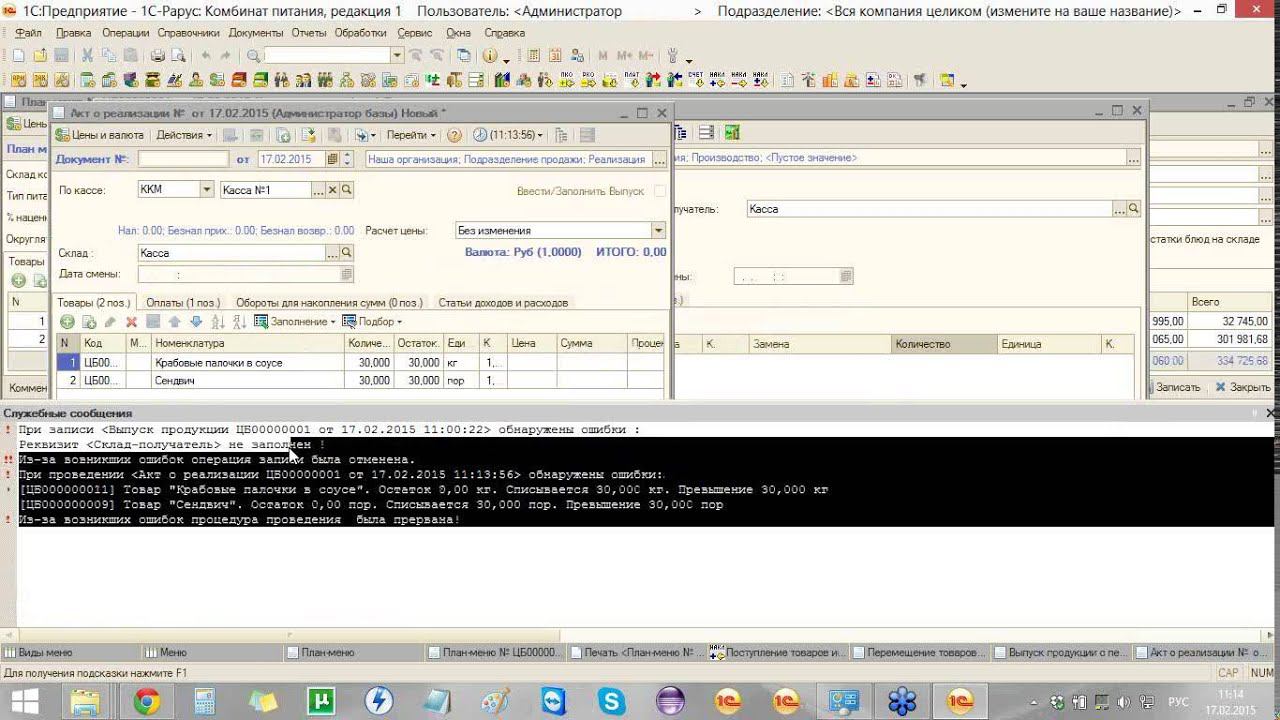Open Google Chrome from the taskbar

pyautogui.click(x=147, y=702)
